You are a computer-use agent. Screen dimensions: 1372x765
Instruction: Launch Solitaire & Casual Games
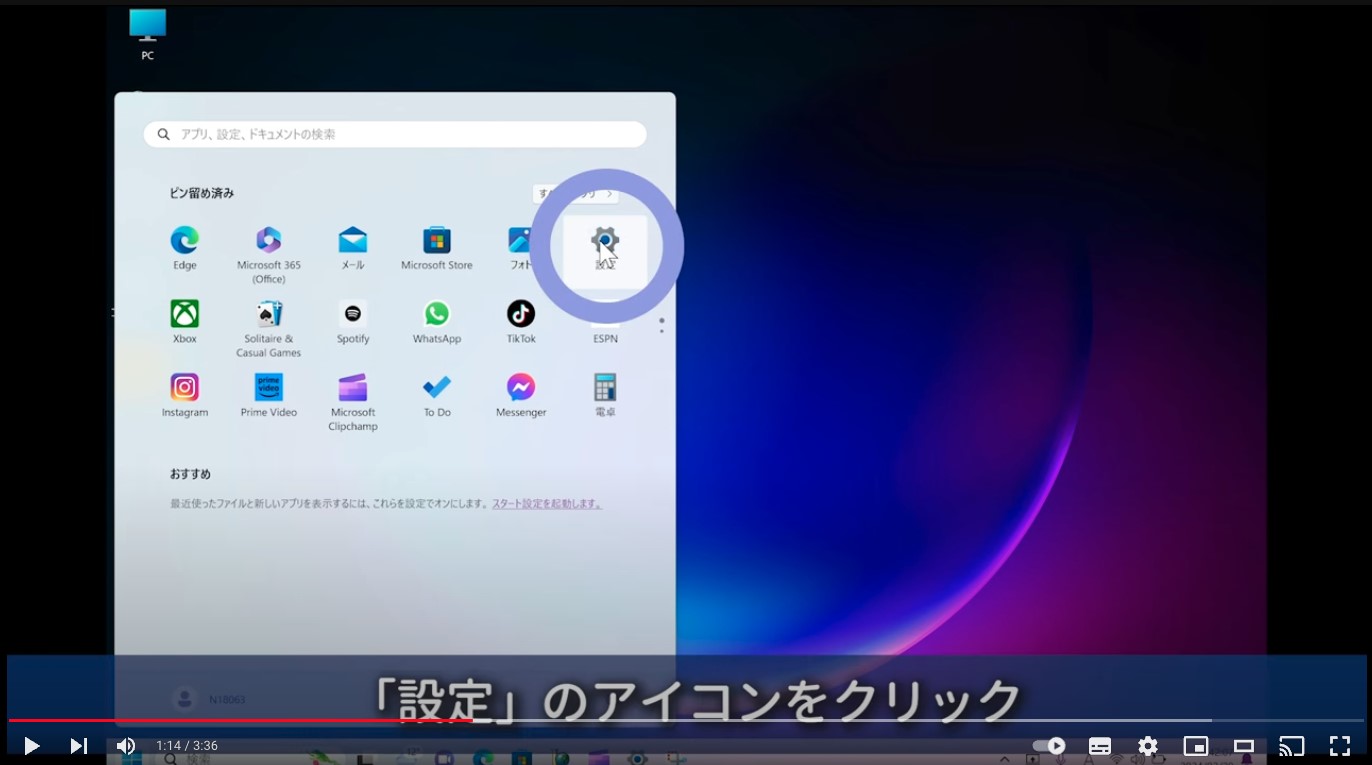click(268, 328)
